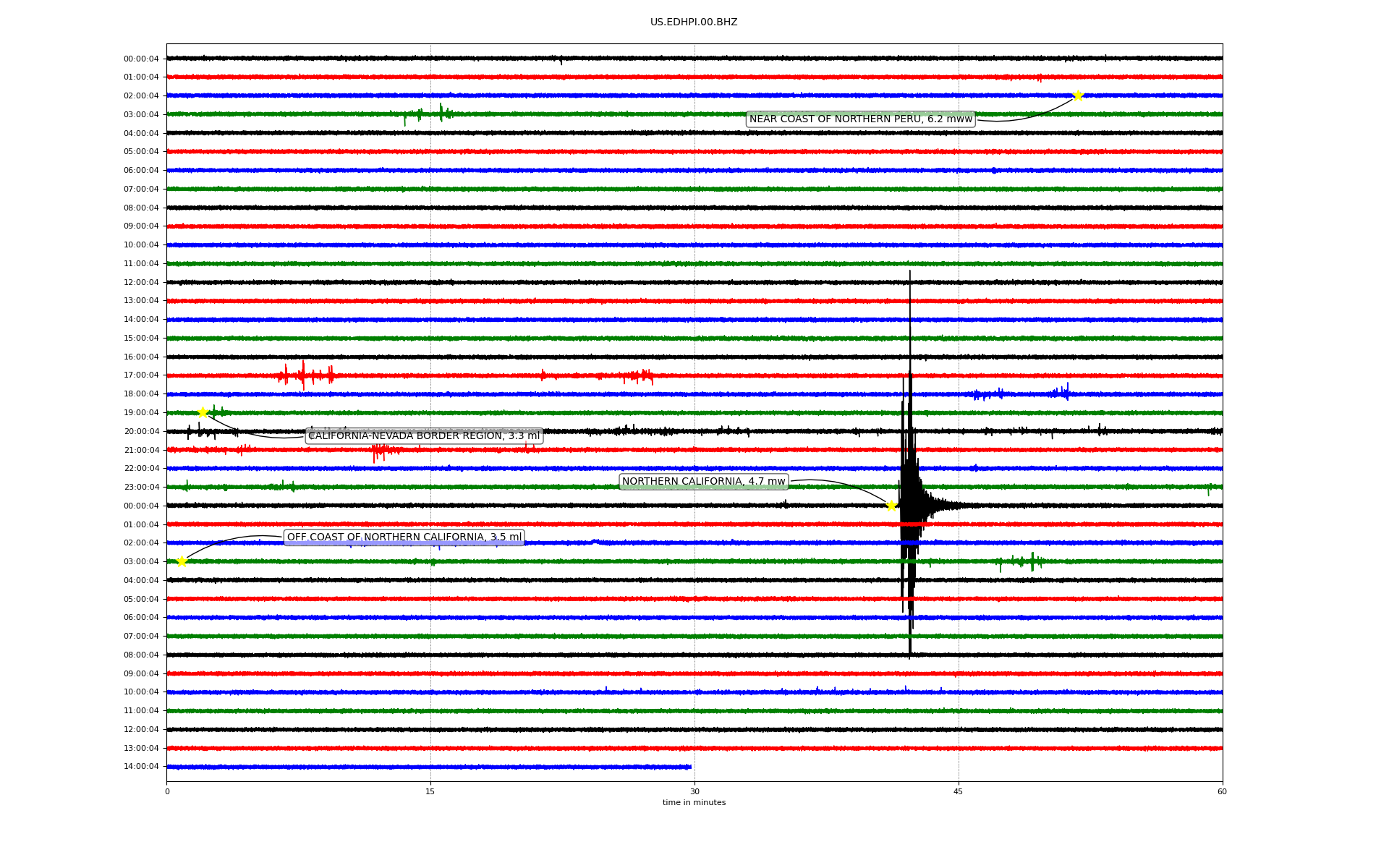Click the US.EDHPI.00.BHZ plot title
The height and width of the screenshot is (868, 1389).
[x=694, y=22]
